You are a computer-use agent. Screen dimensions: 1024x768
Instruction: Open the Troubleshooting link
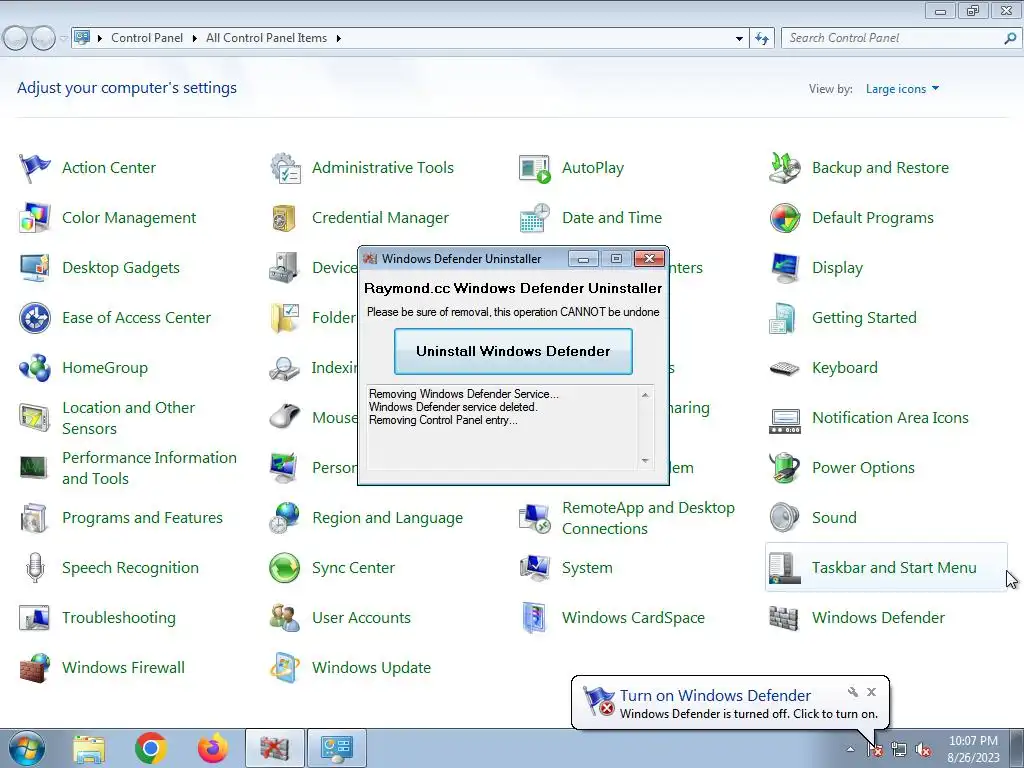click(119, 618)
